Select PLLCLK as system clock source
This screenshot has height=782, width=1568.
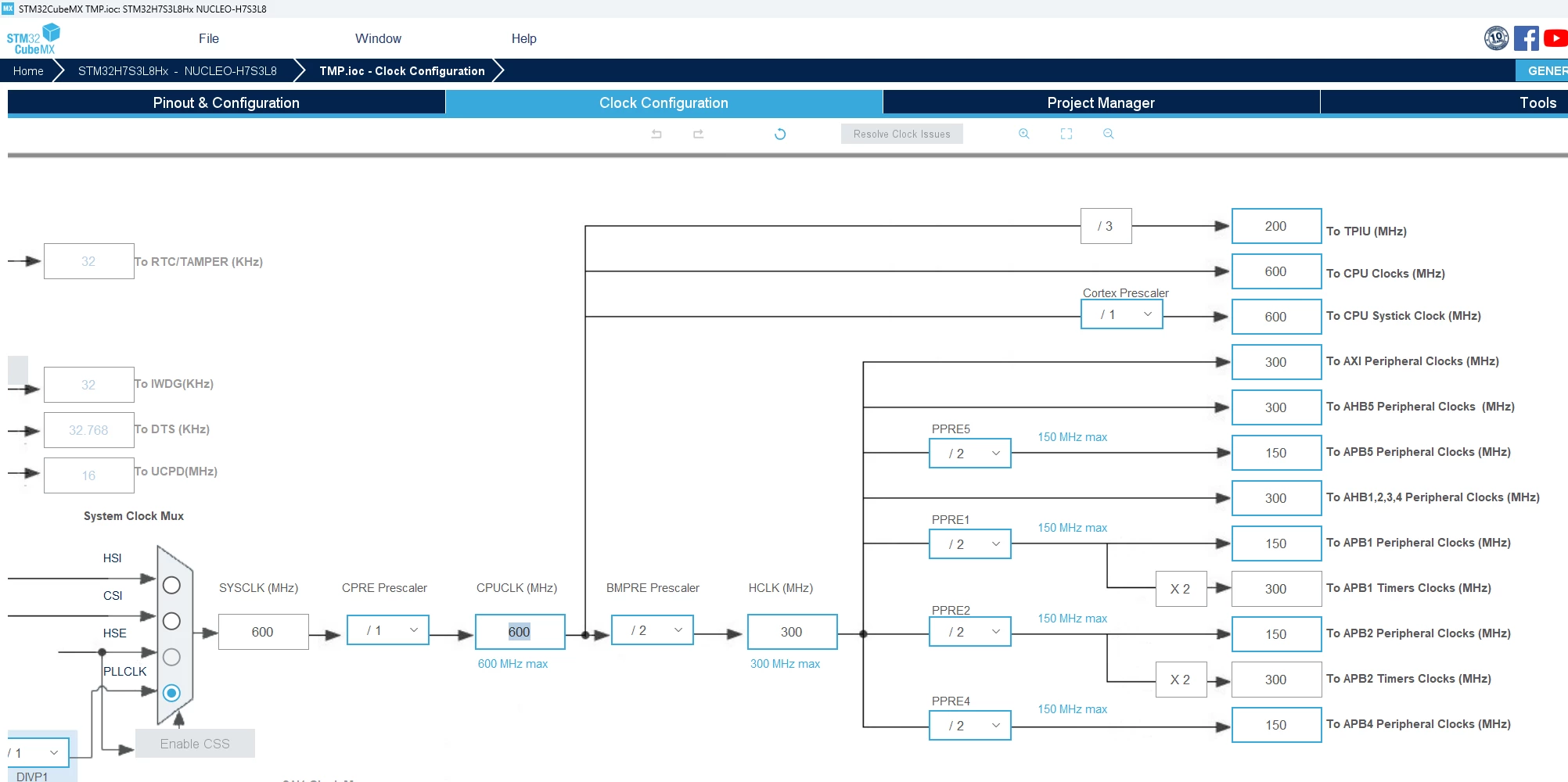(x=171, y=693)
